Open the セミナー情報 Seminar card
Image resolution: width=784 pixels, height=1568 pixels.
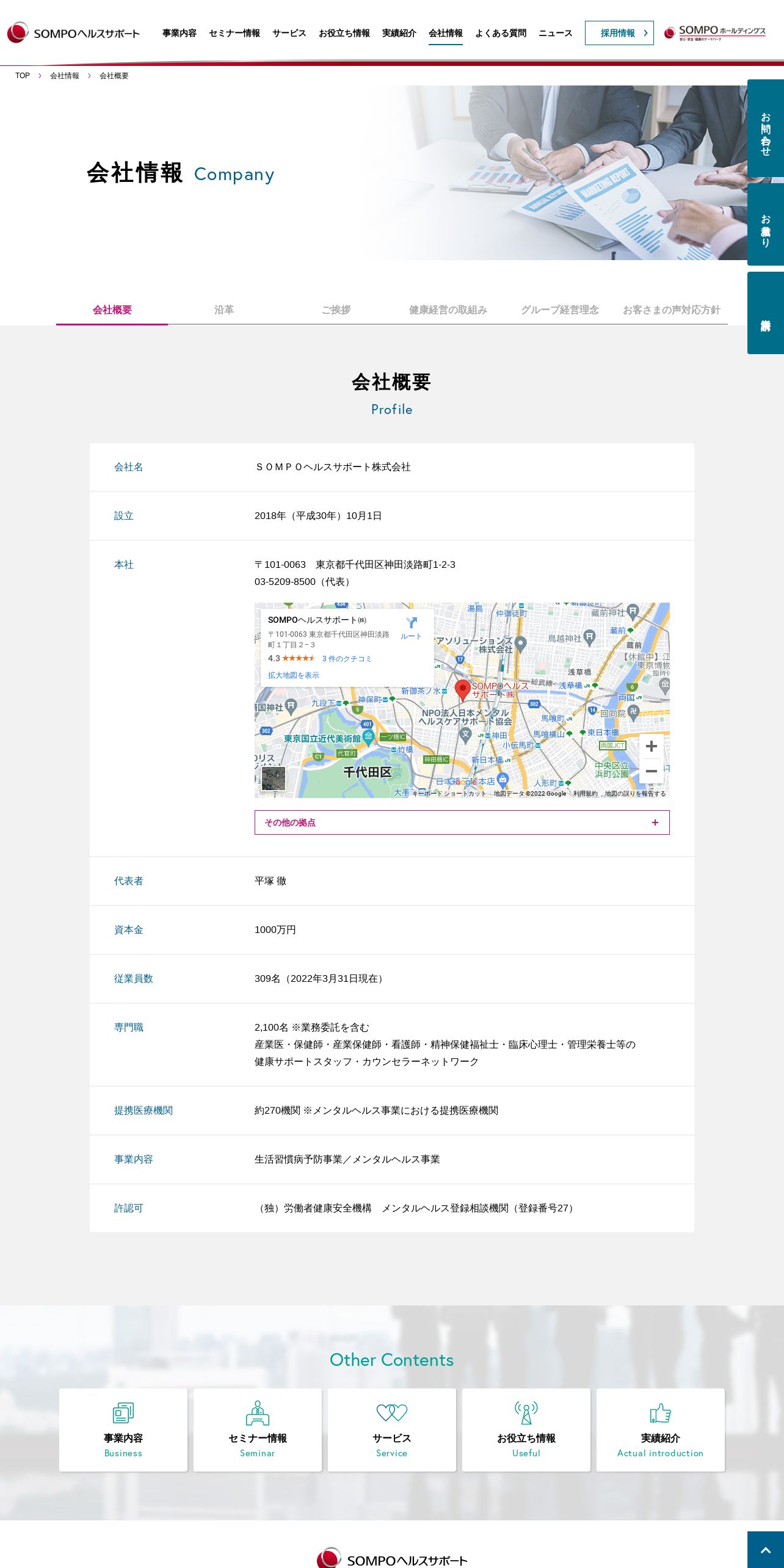(258, 1430)
